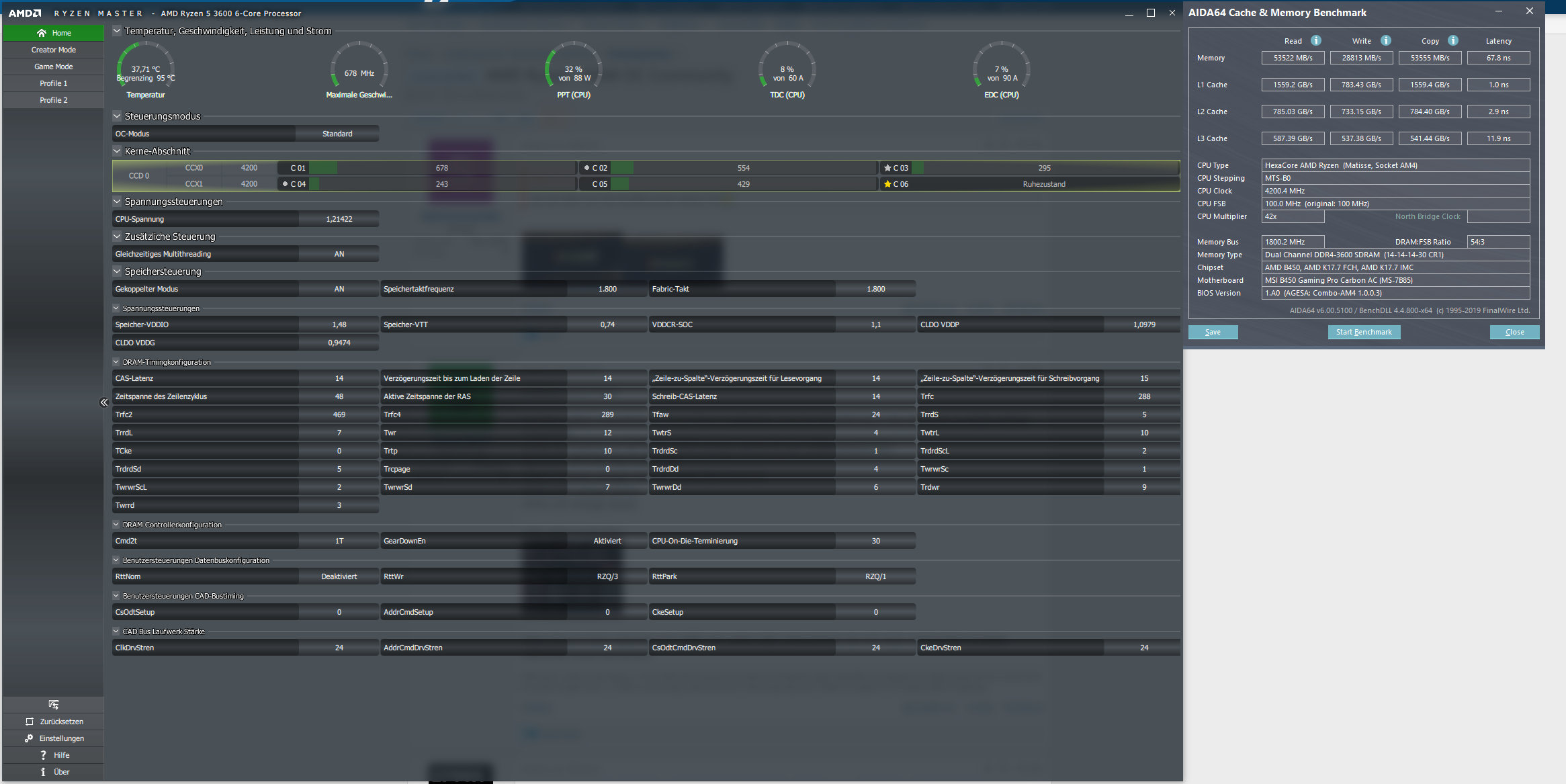Open the Profile 2 tab
The height and width of the screenshot is (784, 1566).
click(x=54, y=100)
